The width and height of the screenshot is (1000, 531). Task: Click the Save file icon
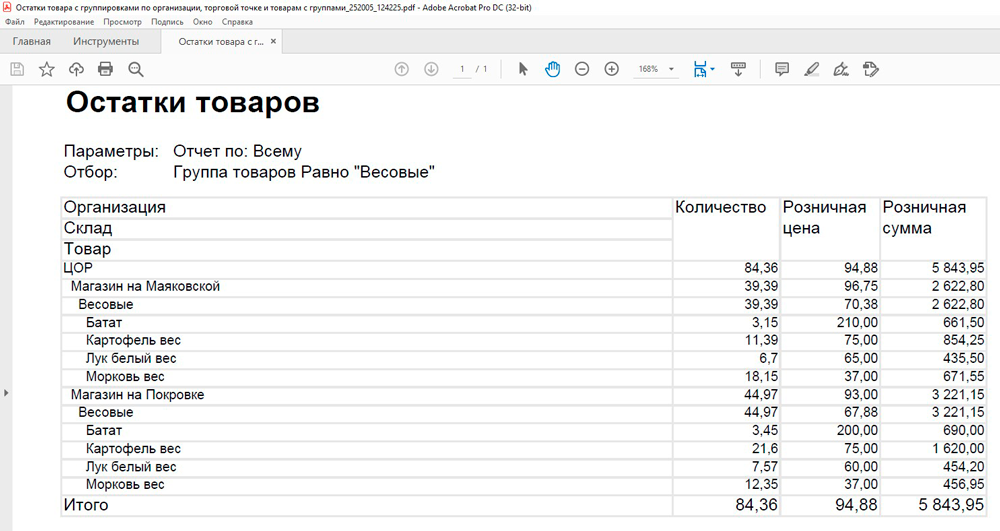click(17, 69)
